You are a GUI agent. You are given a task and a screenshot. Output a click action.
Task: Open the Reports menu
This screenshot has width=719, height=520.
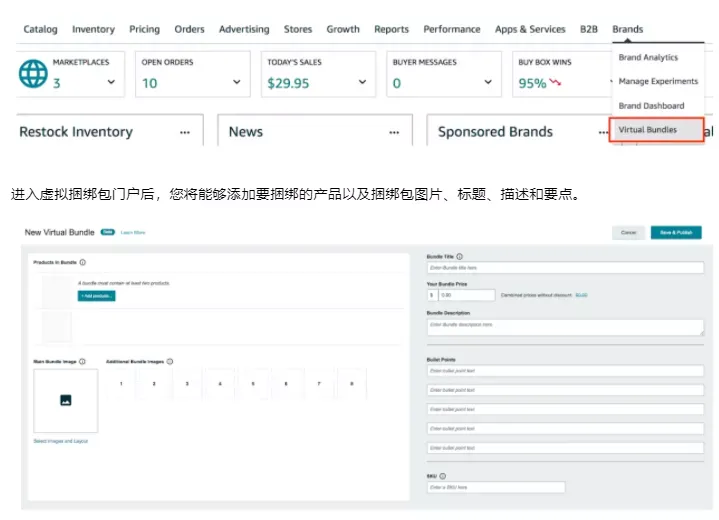click(x=391, y=29)
